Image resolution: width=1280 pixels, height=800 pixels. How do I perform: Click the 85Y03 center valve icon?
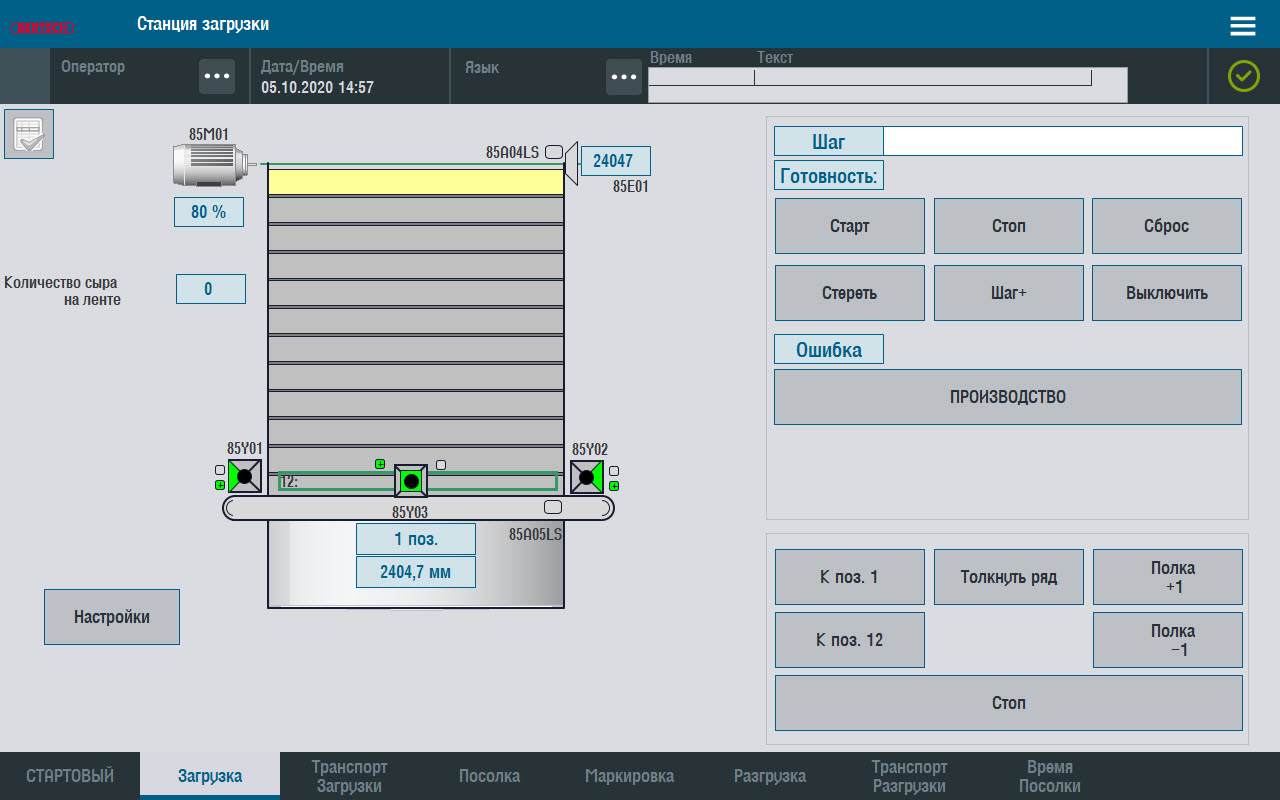click(x=411, y=481)
